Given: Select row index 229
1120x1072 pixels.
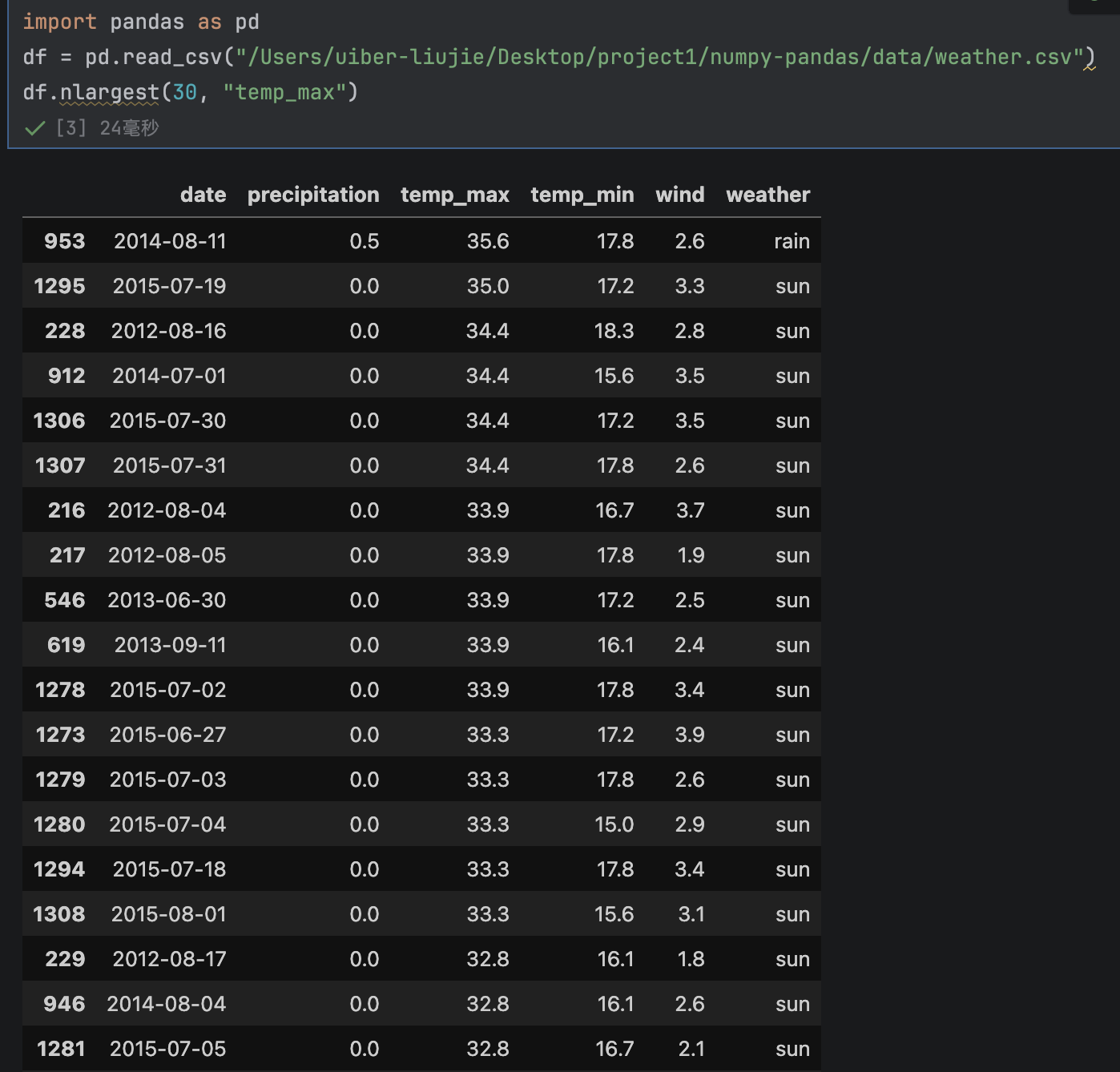Looking at the screenshot, I should pyautogui.click(x=65, y=959).
